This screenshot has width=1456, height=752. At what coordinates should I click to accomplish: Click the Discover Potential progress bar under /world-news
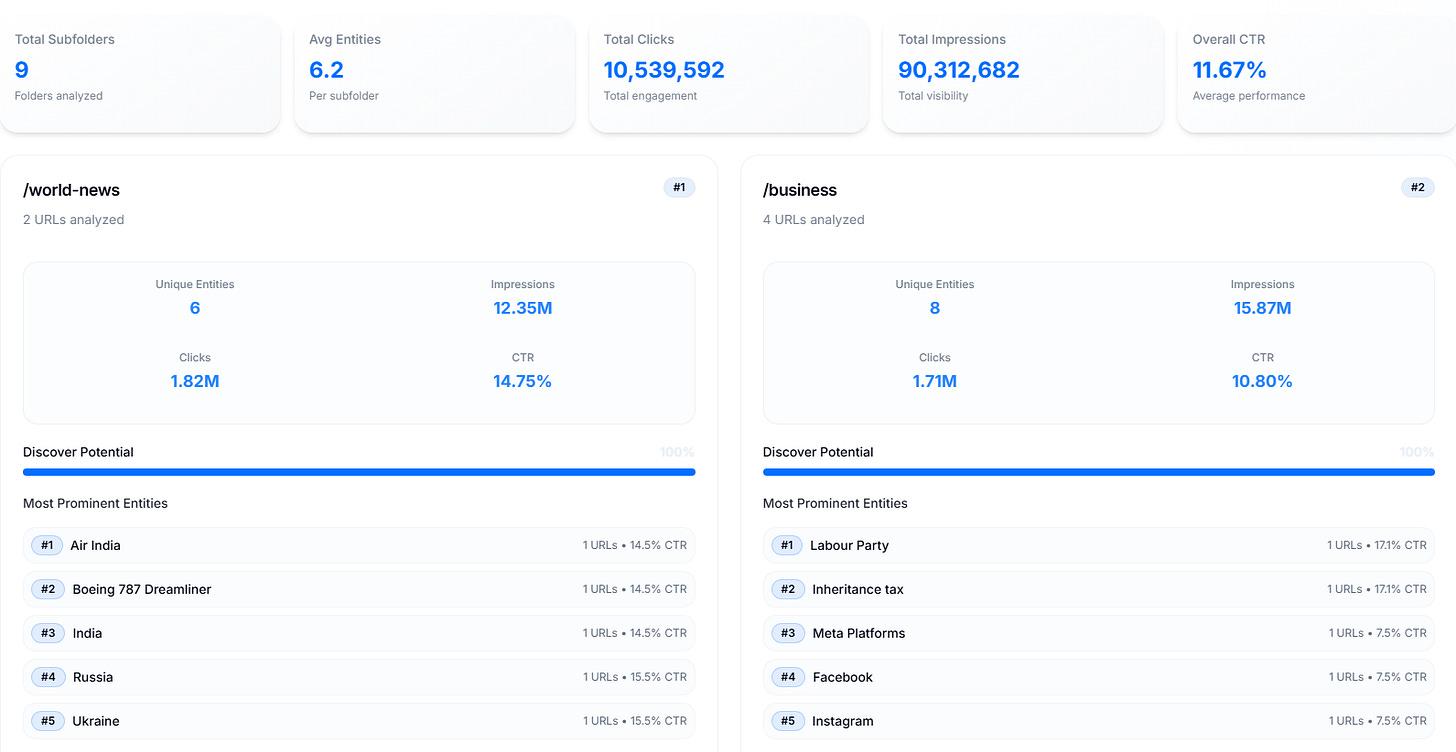tap(359, 471)
